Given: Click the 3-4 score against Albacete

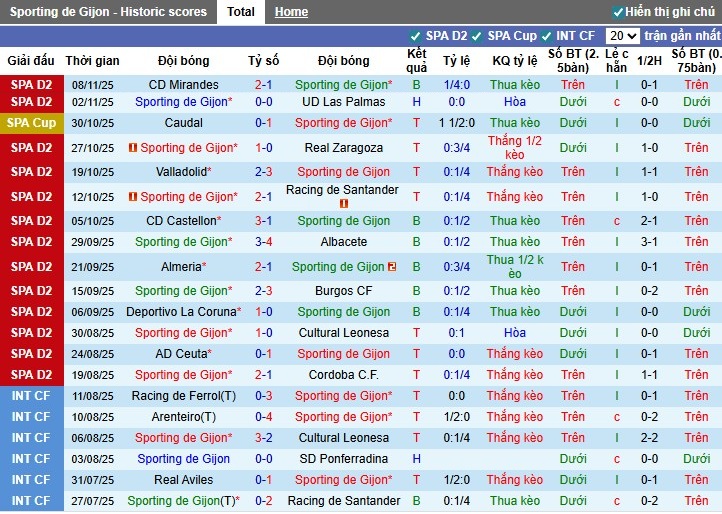Looking at the screenshot, I should click(264, 242).
